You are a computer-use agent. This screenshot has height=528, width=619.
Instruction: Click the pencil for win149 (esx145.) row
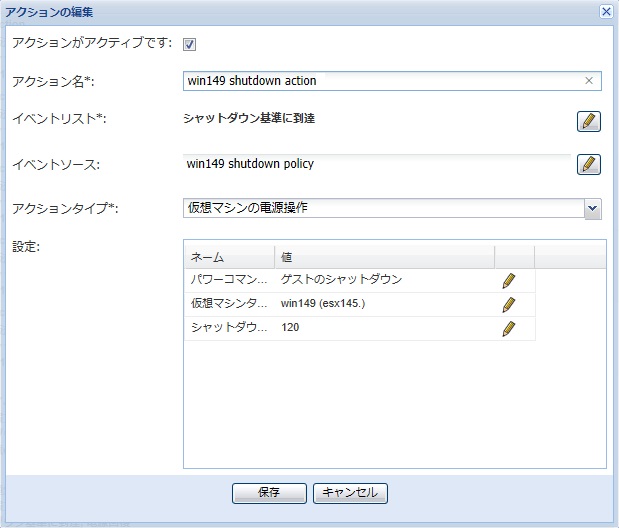click(509, 304)
